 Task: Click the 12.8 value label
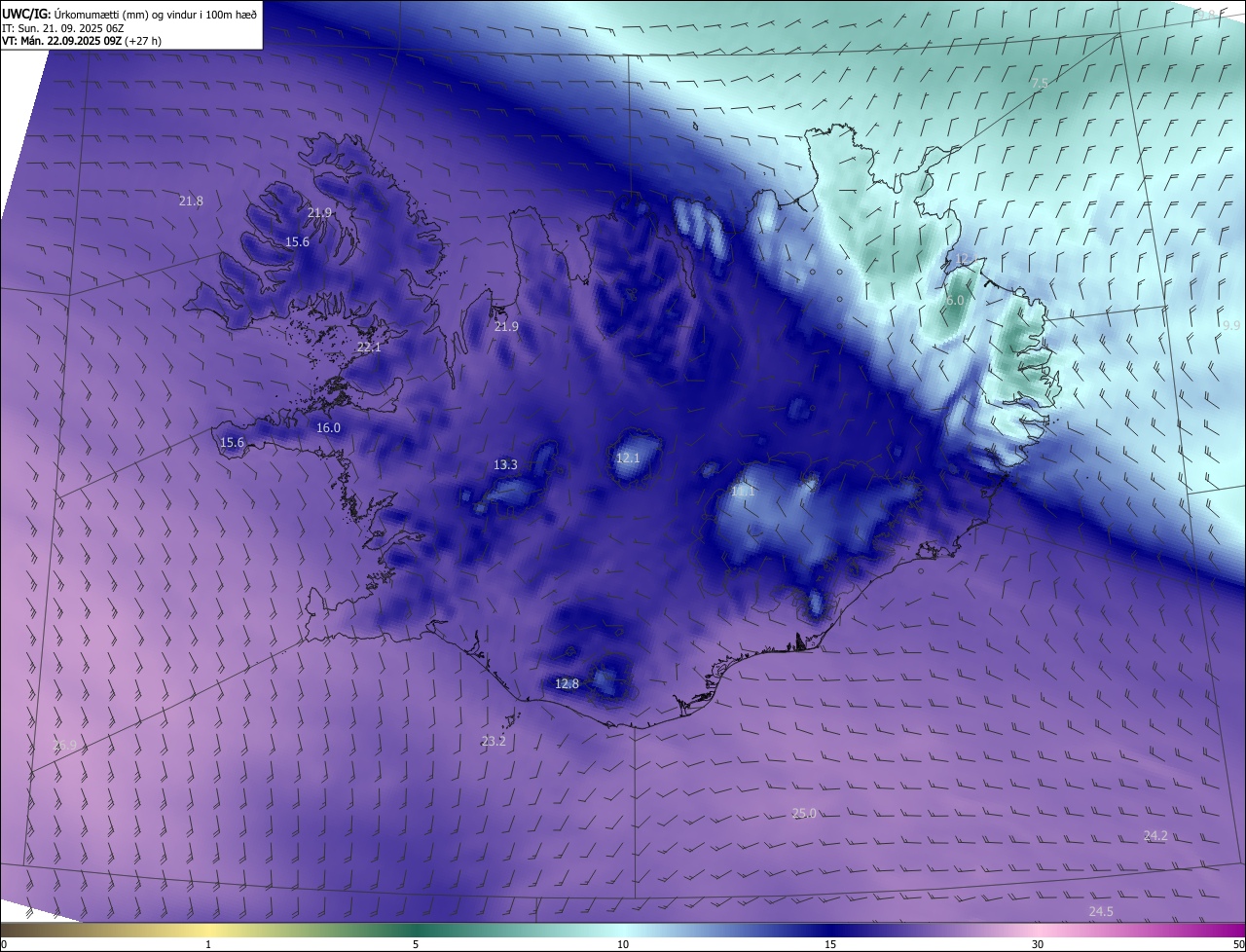pyautogui.click(x=567, y=683)
